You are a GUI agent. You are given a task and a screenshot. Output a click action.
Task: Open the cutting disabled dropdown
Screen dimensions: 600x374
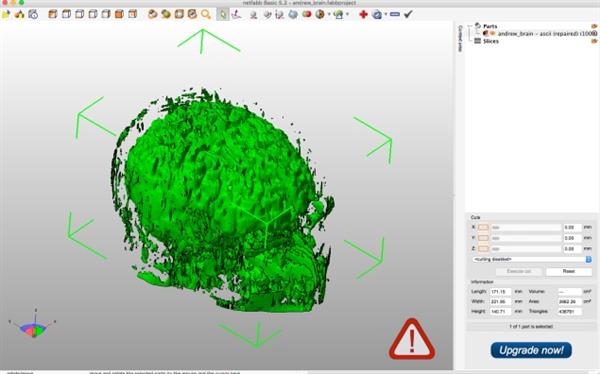pyautogui.click(x=532, y=260)
